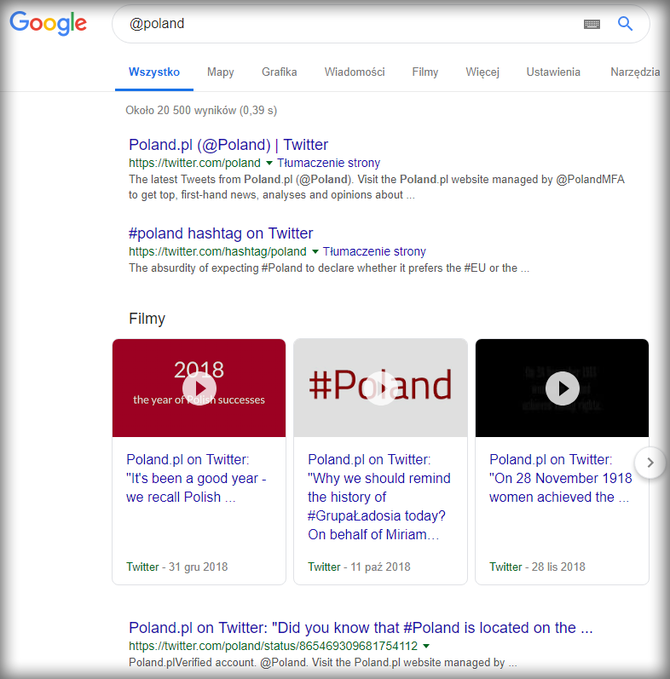670x679 pixels.
Task: Click the Twitter - 11 paź 2018 label
Action: pos(359,567)
